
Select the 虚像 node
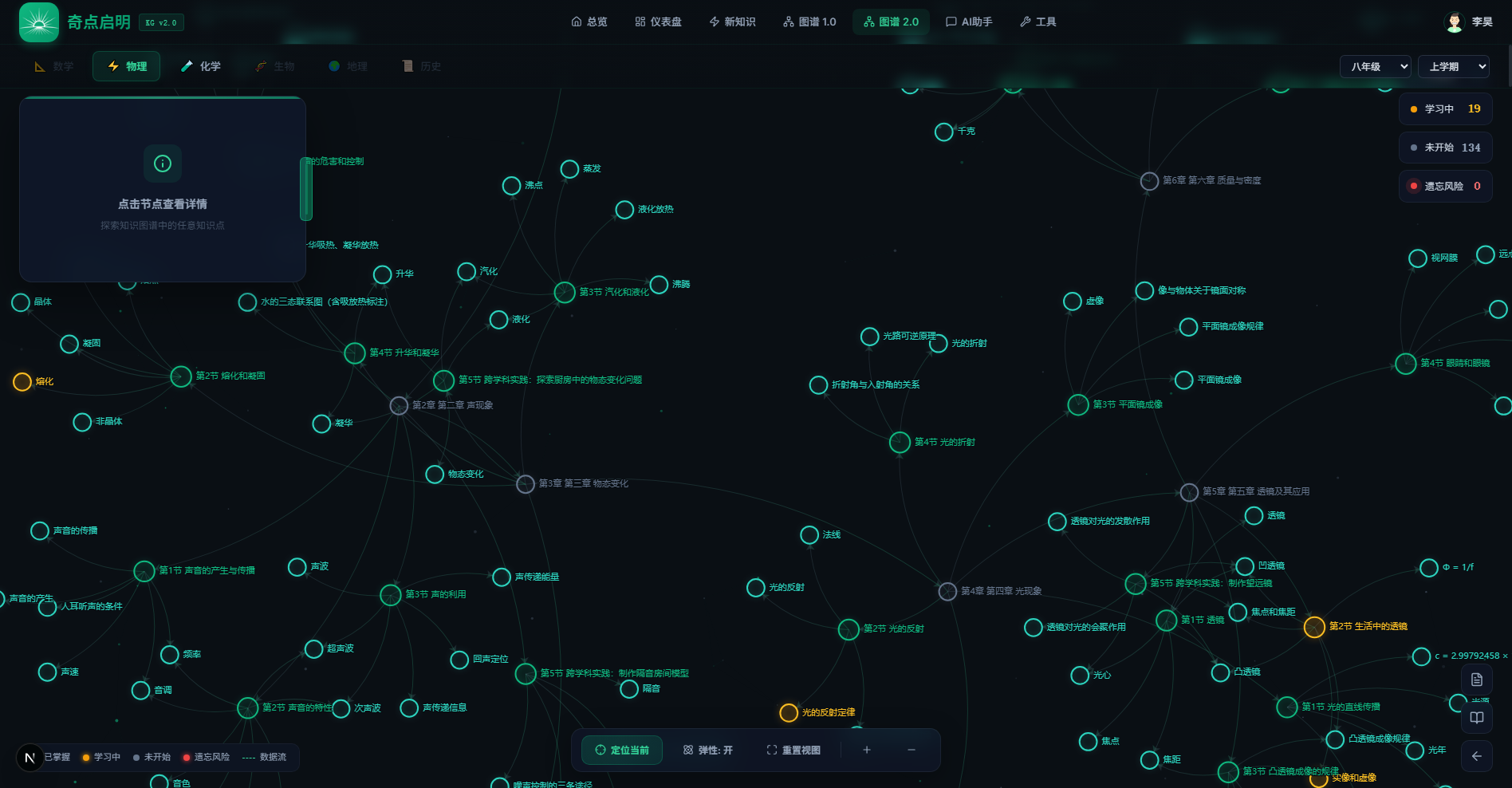(1073, 301)
